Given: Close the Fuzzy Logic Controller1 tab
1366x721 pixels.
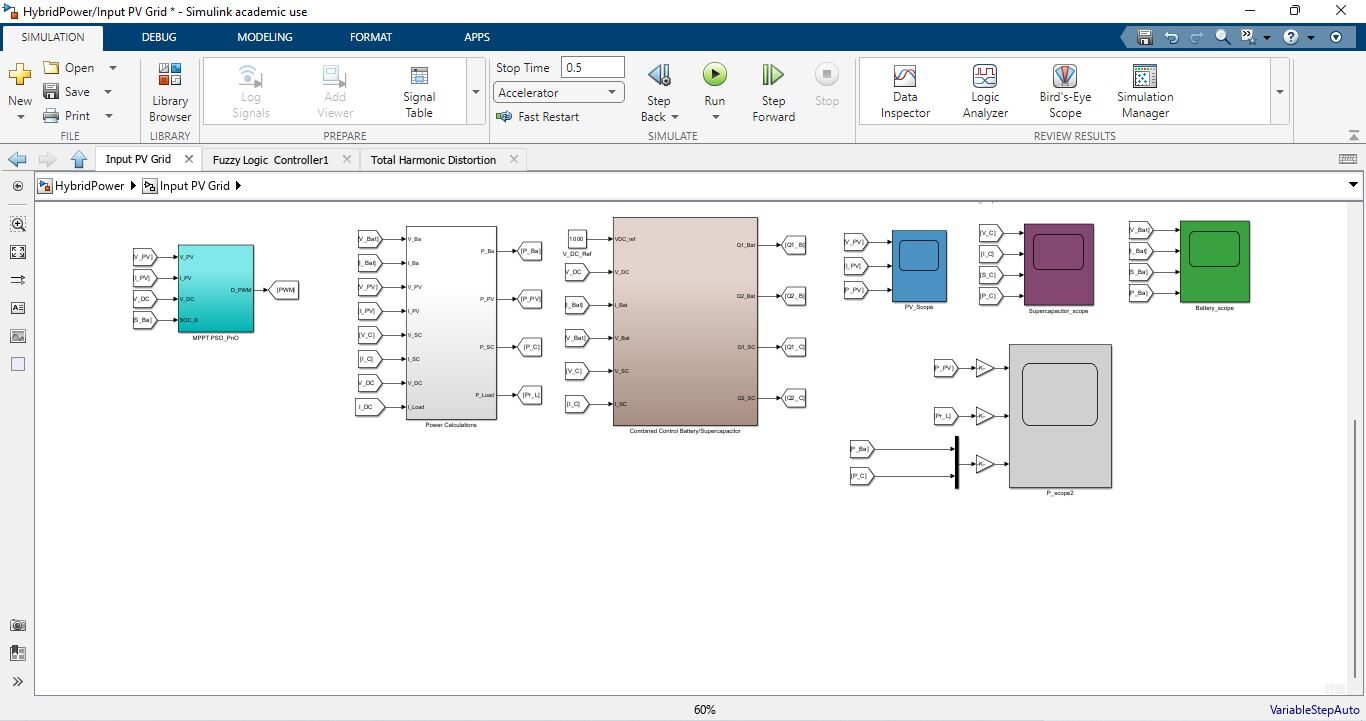Looking at the screenshot, I should click(x=347, y=159).
